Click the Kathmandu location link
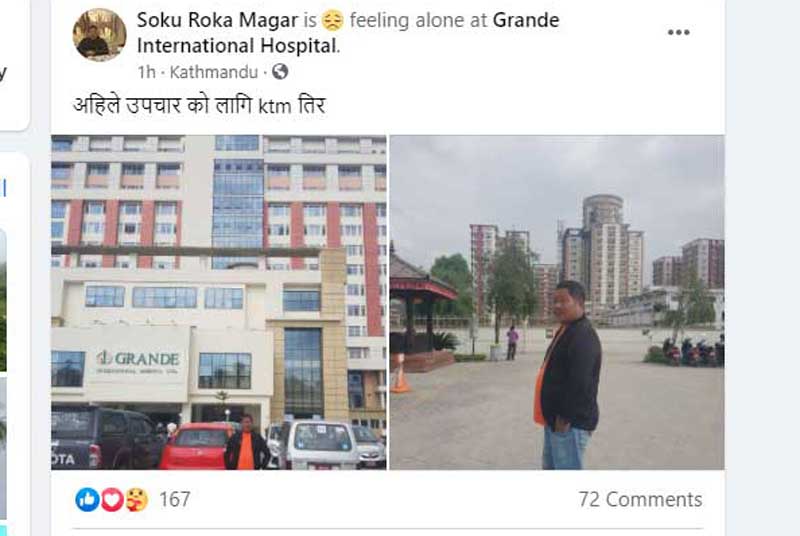The width and height of the screenshot is (800, 536). [214, 72]
